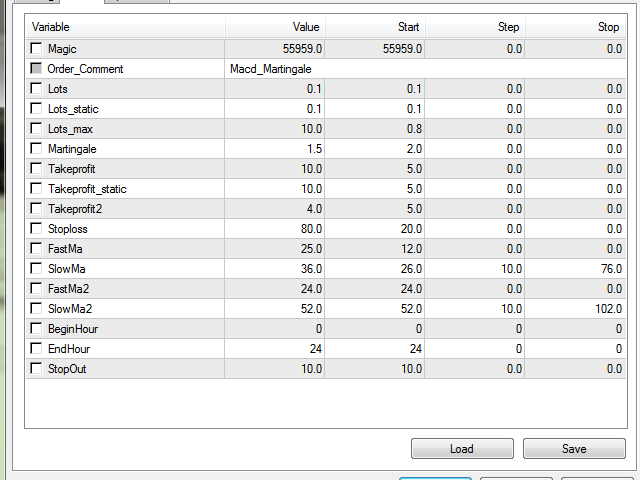Select the Variable column header
Screen dimensions: 640x480
pyautogui.click(x=125, y=27)
